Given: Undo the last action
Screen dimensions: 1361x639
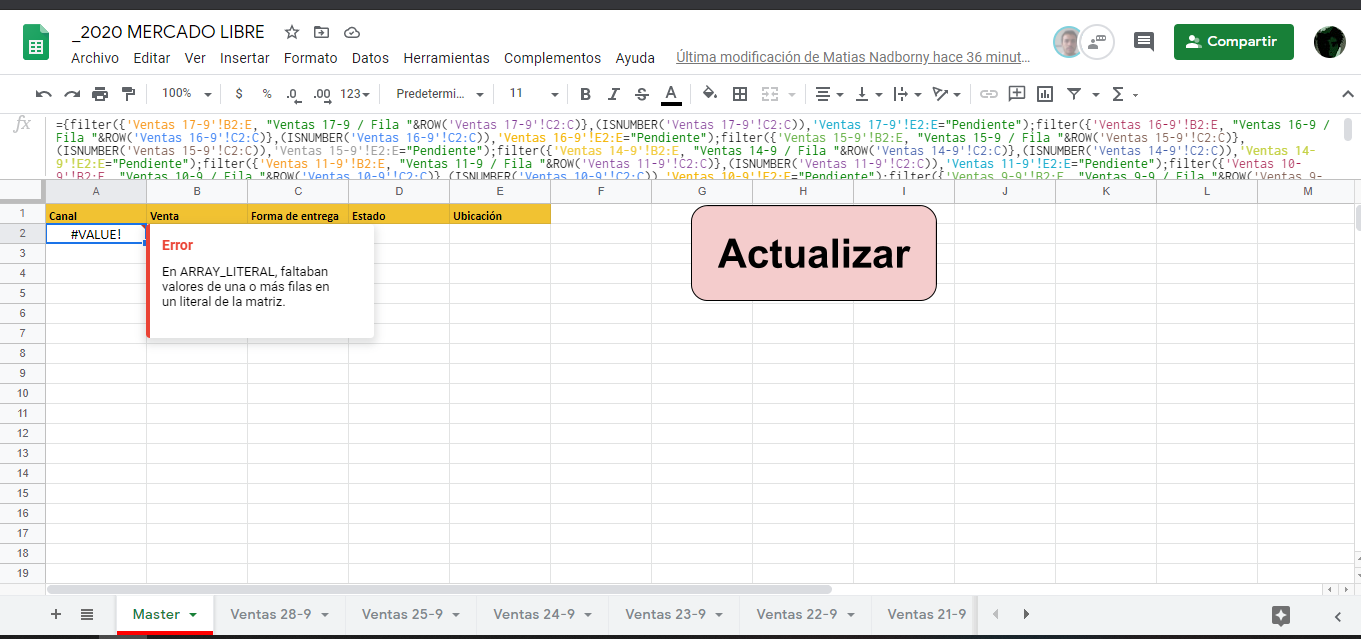Looking at the screenshot, I should (x=44, y=94).
